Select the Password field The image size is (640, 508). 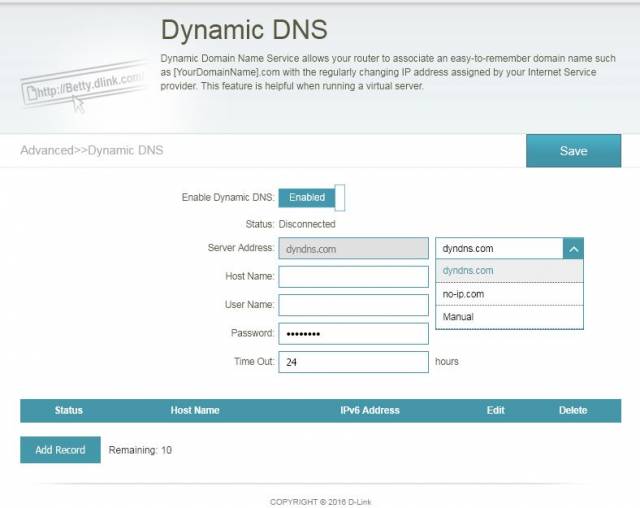coord(352,333)
